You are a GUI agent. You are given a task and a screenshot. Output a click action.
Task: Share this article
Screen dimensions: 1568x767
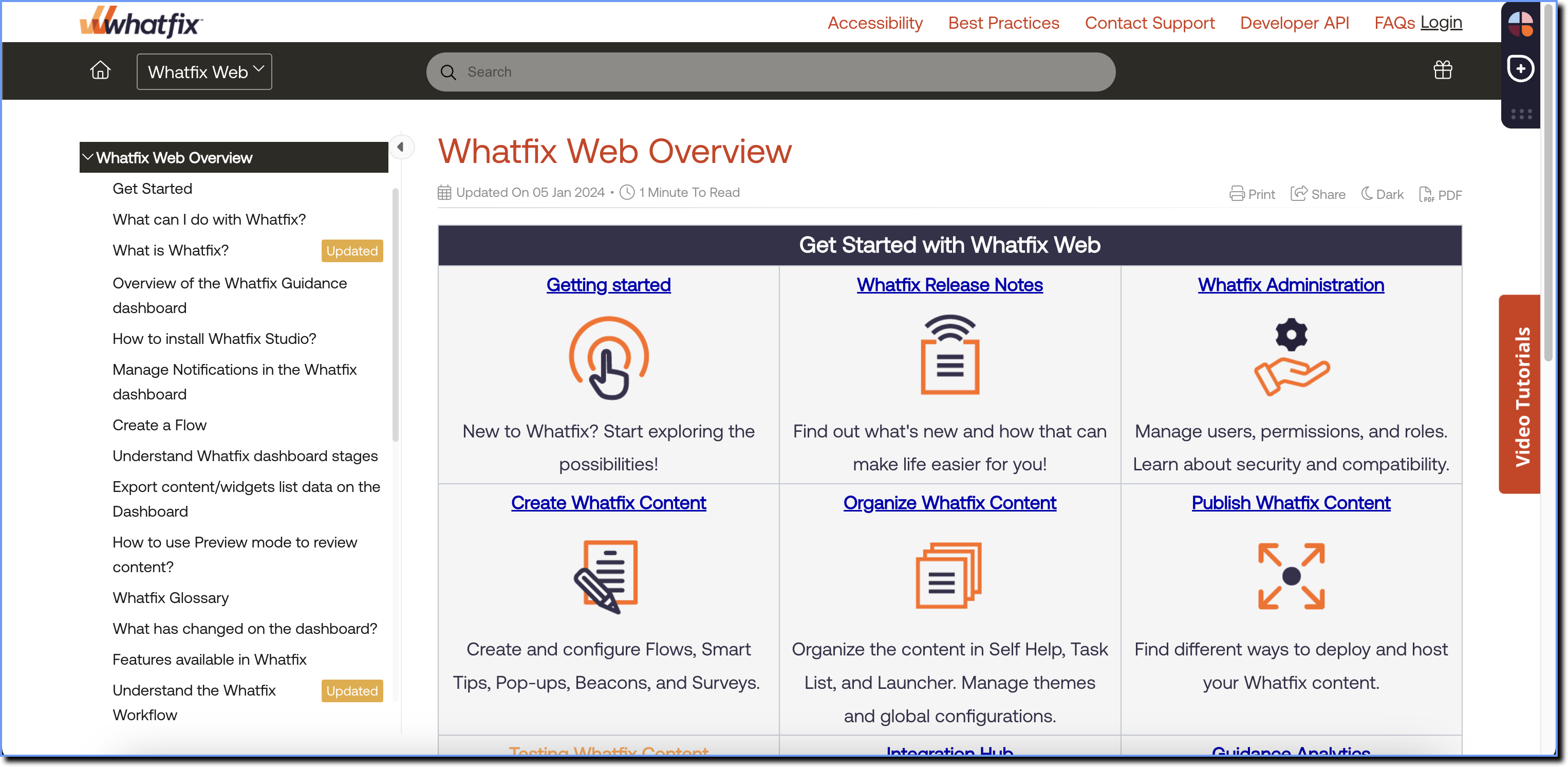(1318, 194)
